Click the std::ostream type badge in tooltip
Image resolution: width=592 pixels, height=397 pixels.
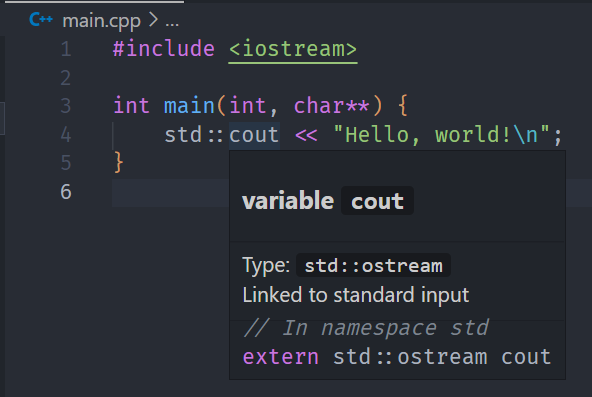(x=373, y=266)
